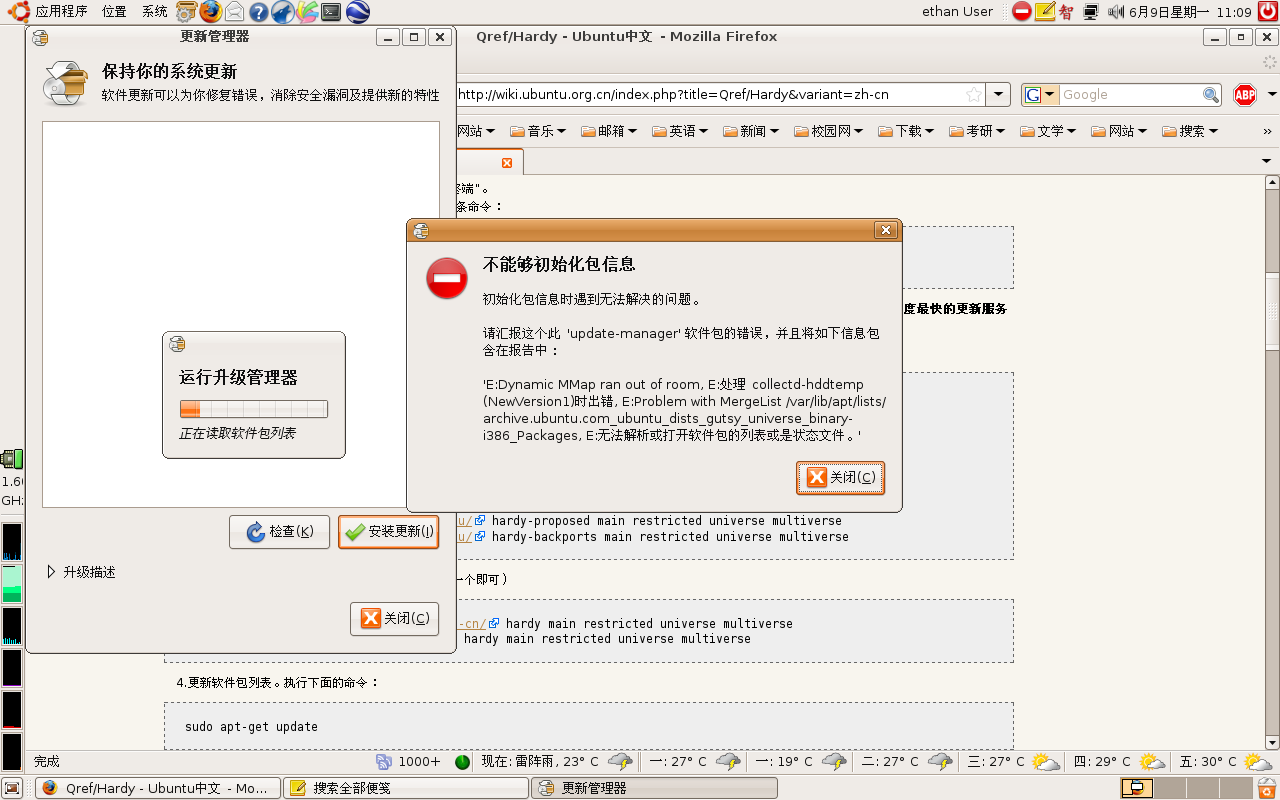Open the 校园网 bookmarks folder
Screen dimensions: 1280x800
point(829,131)
